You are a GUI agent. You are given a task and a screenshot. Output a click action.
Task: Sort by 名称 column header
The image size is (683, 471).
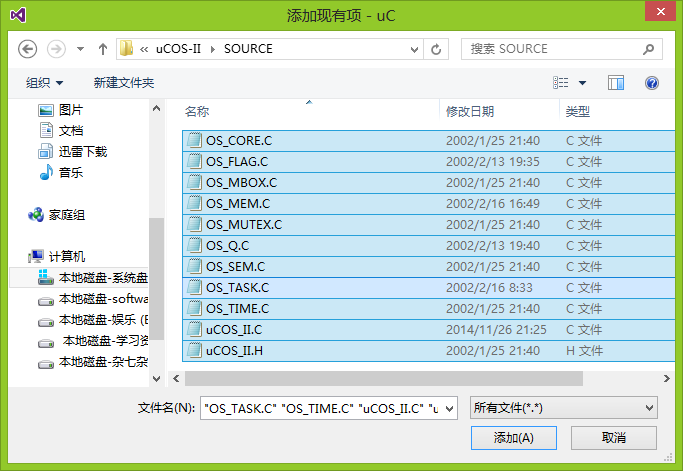click(x=197, y=112)
